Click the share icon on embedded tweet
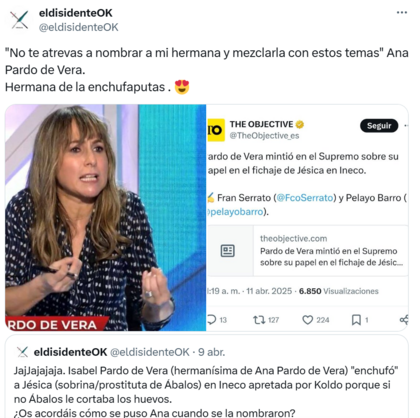 [404, 320]
